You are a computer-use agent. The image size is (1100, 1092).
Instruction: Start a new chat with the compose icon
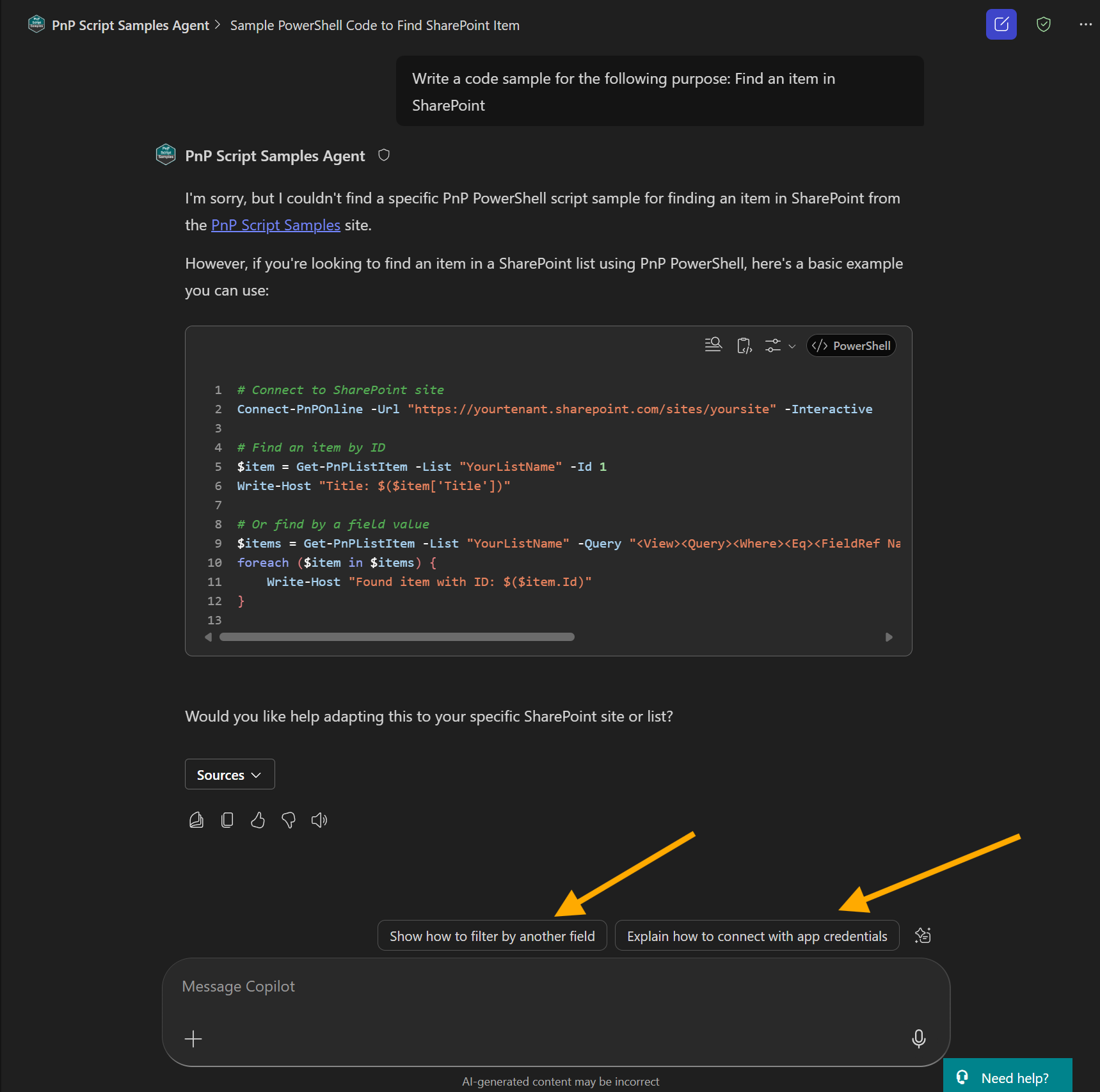(x=1001, y=24)
